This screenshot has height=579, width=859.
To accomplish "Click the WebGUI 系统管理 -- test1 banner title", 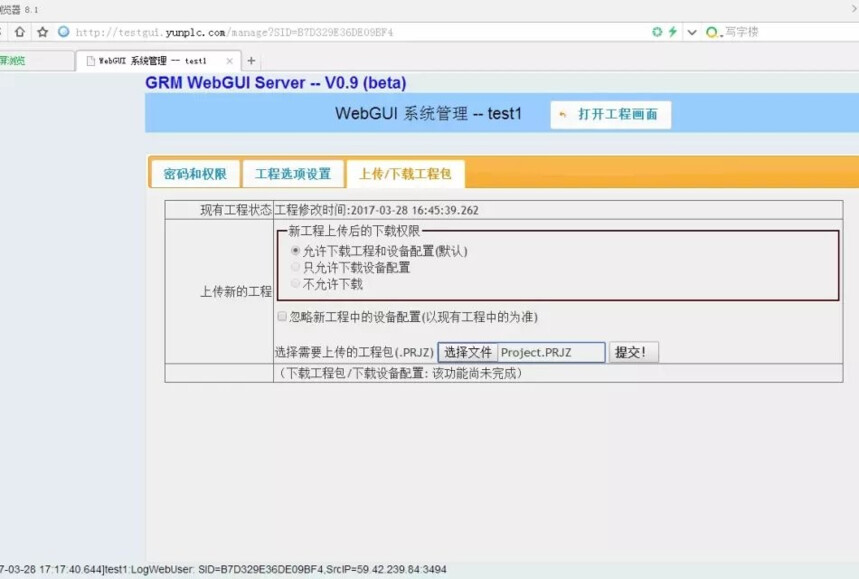I will (428, 113).
